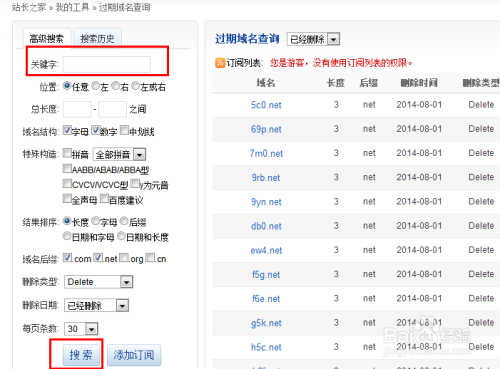Open the 69p.net domain link
The height and width of the screenshot is (369, 500).
266,129
